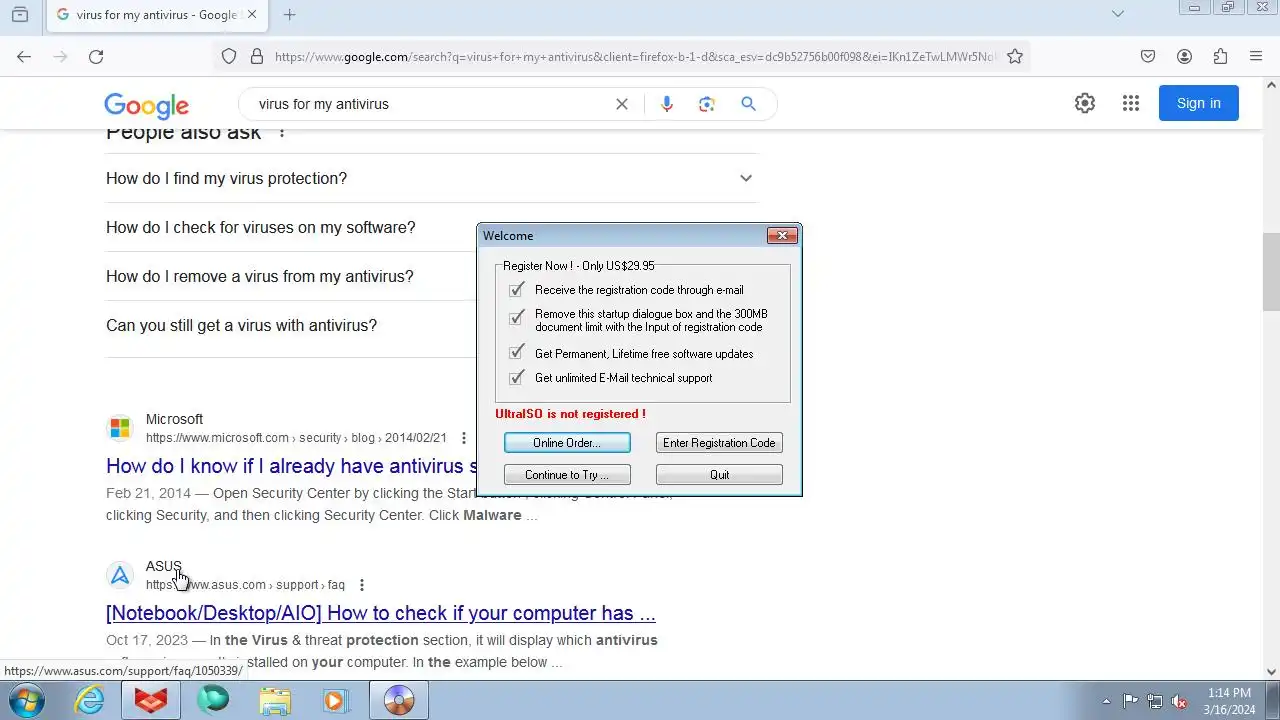Launch Internet Explorer from taskbar

click(90, 700)
